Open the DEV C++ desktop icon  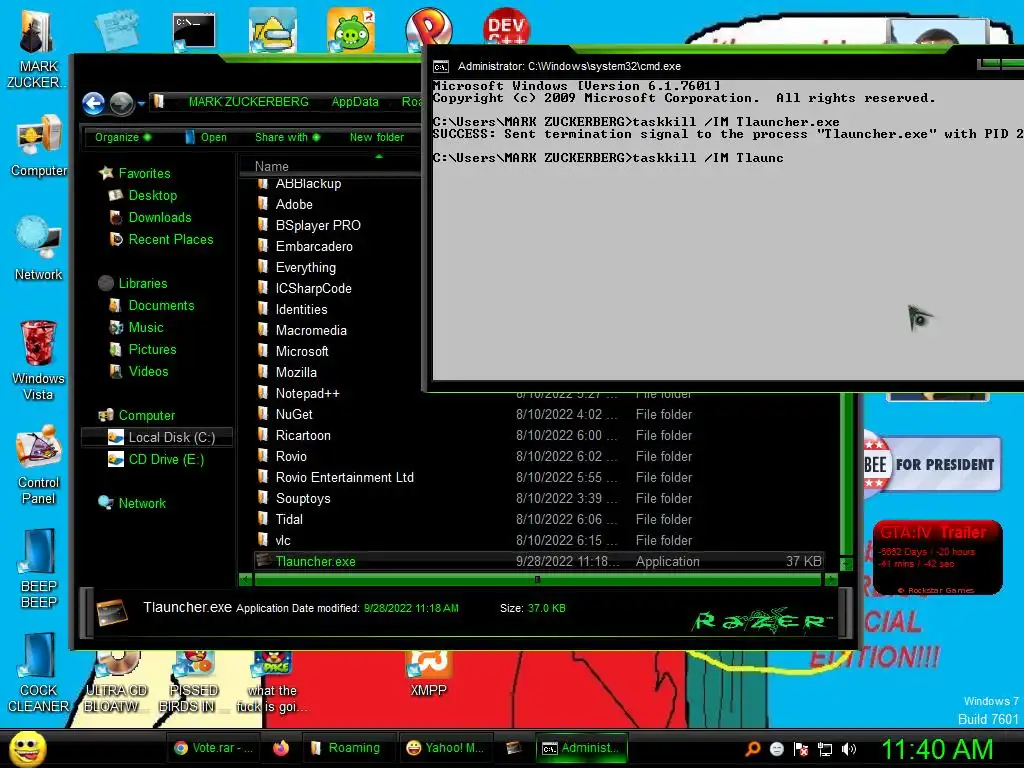pyautogui.click(x=506, y=27)
